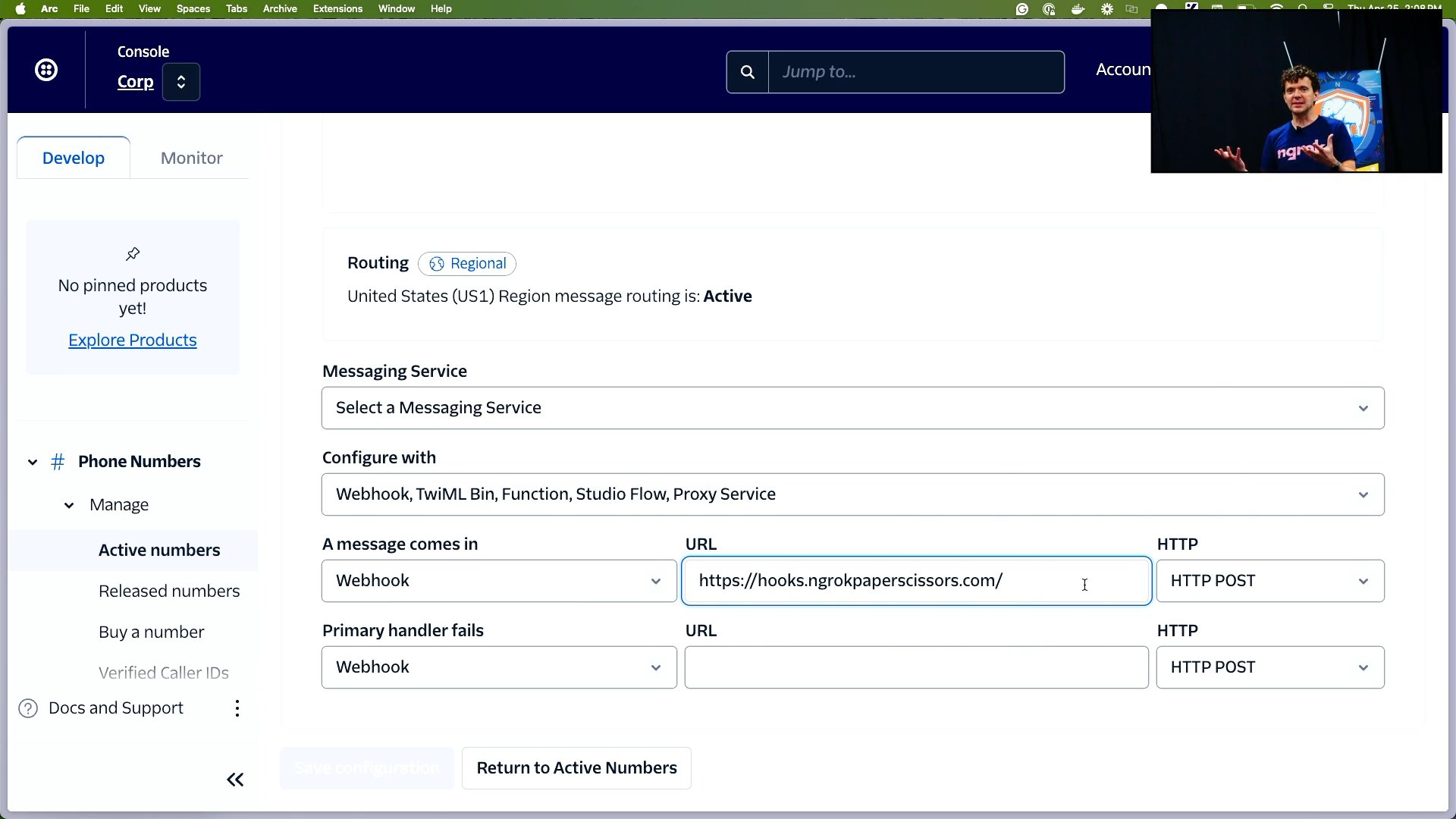The height and width of the screenshot is (819, 1456).
Task: Click the message webhook URL field
Action: pyautogui.click(x=917, y=581)
